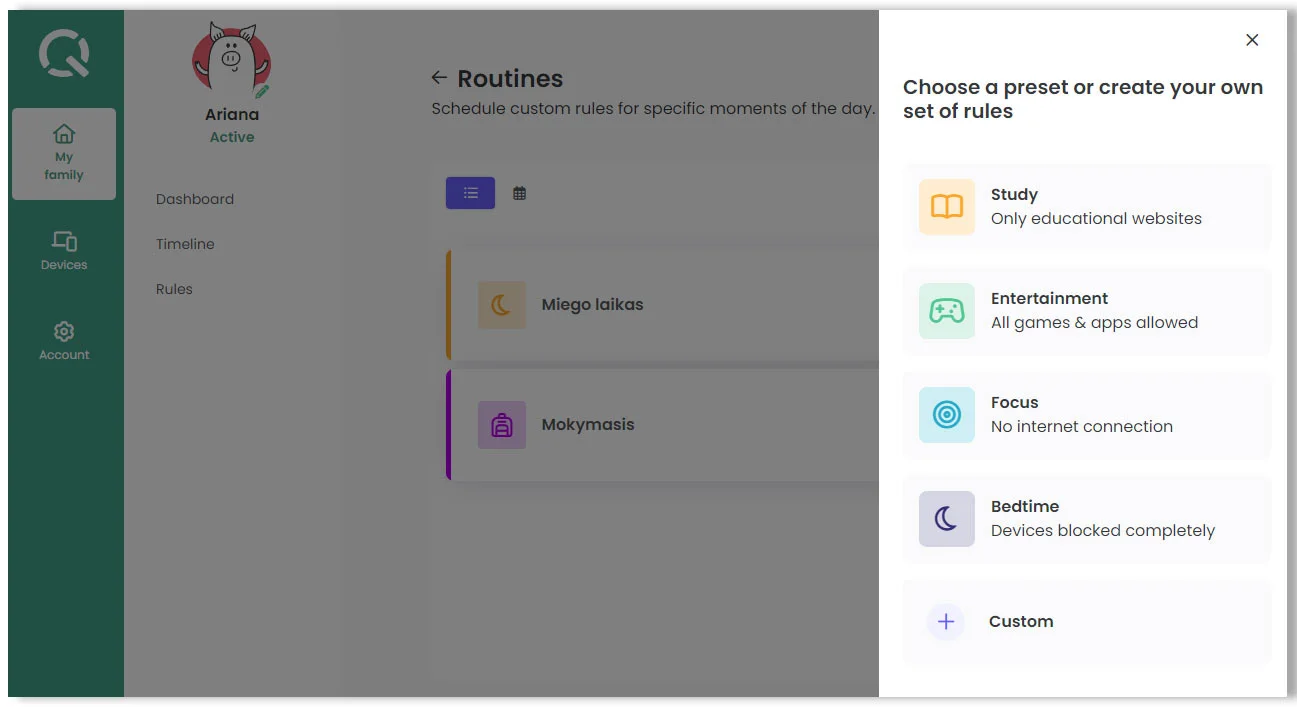Screen dimensions: 1297x707
Task: Click the Custom plus icon
Action: coord(946,622)
